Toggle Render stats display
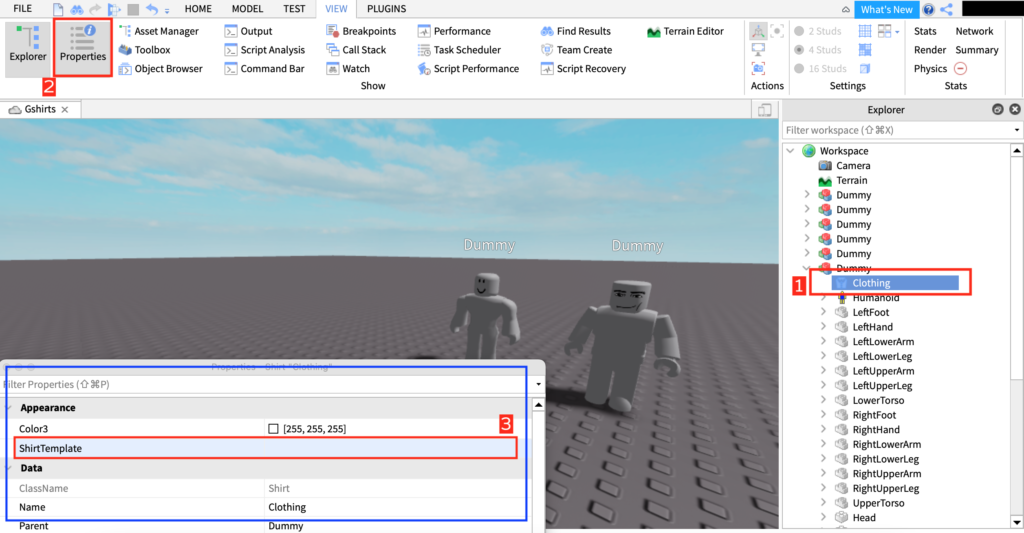This screenshot has height=533, width=1024. click(x=930, y=50)
